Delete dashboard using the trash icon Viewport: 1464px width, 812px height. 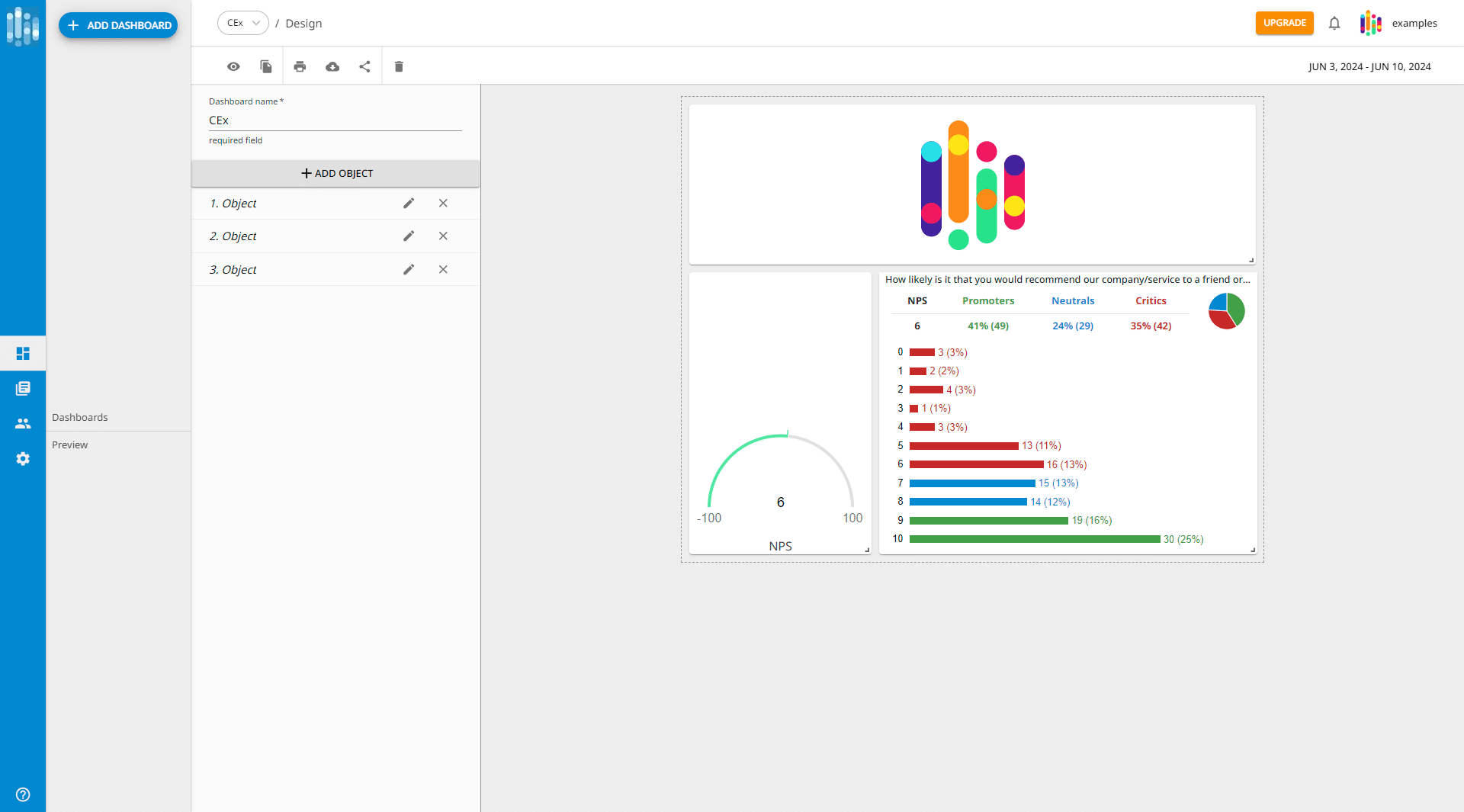399,67
